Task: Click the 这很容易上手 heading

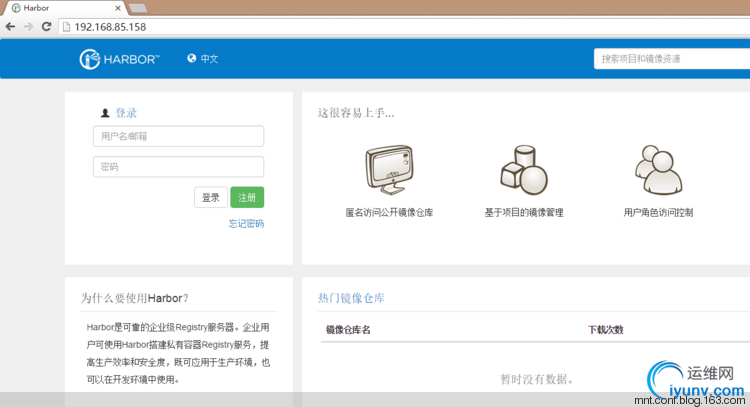Action: click(356, 113)
